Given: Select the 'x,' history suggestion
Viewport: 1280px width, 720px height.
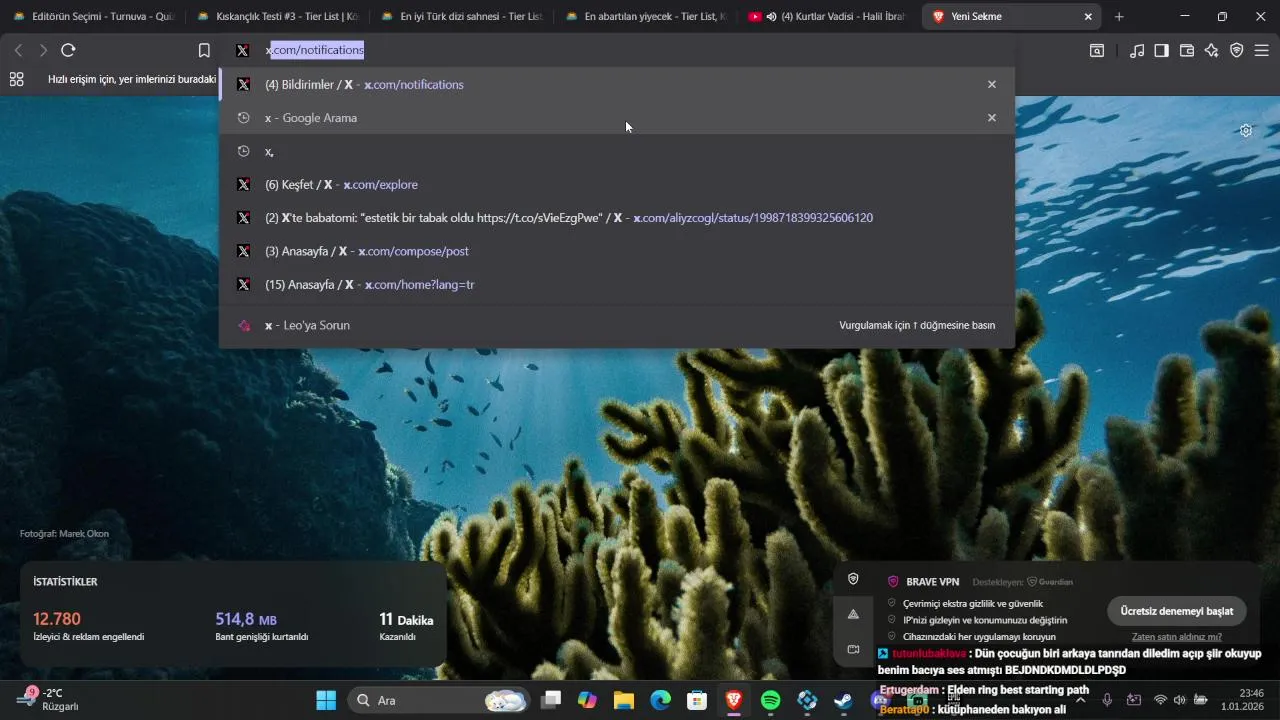Looking at the screenshot, I should 617,151.
